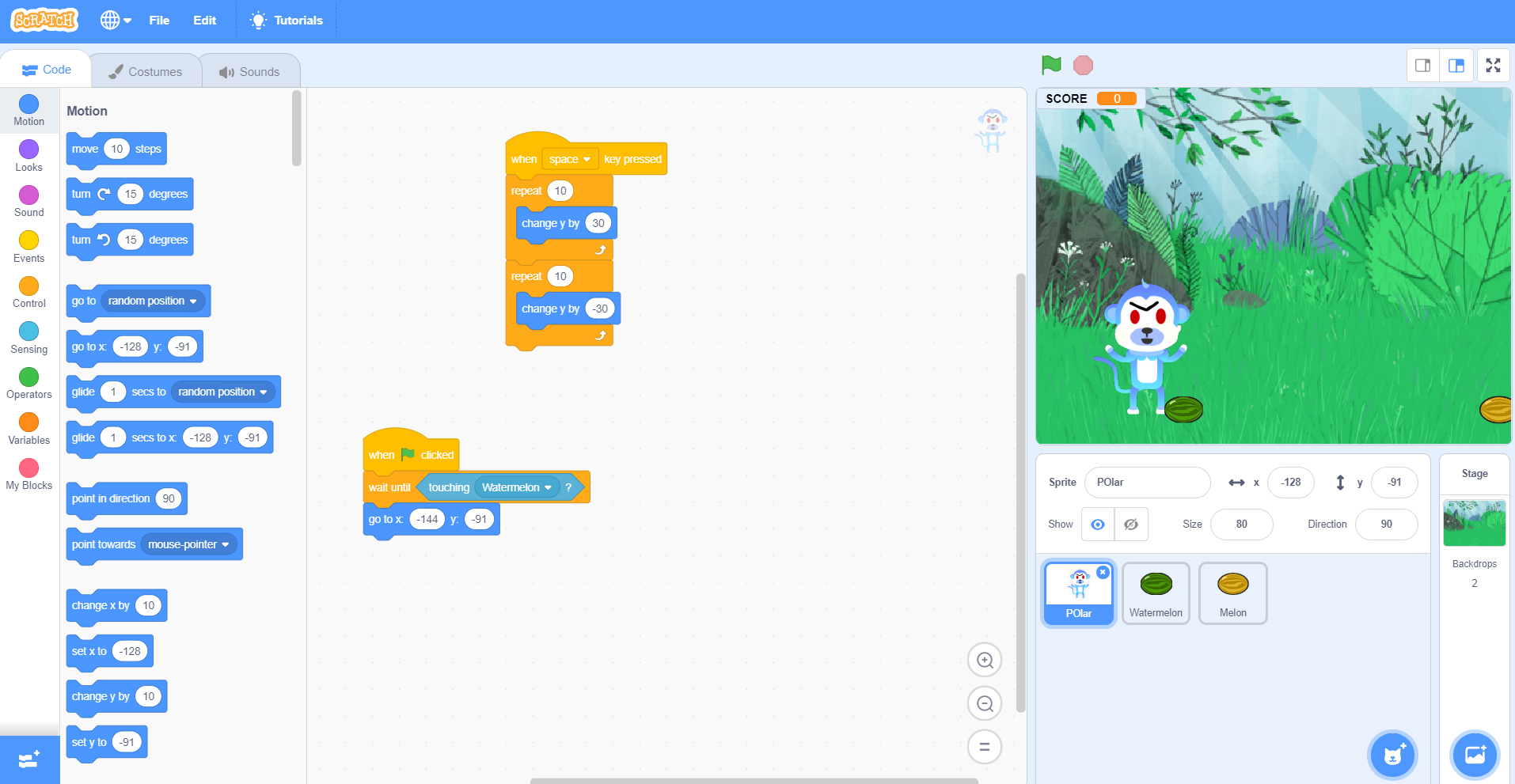Select the Watermelon sprite thumbnail
Image resolution: width=1515 pixels, height=784 pixels.
(x=1156, y=593)
